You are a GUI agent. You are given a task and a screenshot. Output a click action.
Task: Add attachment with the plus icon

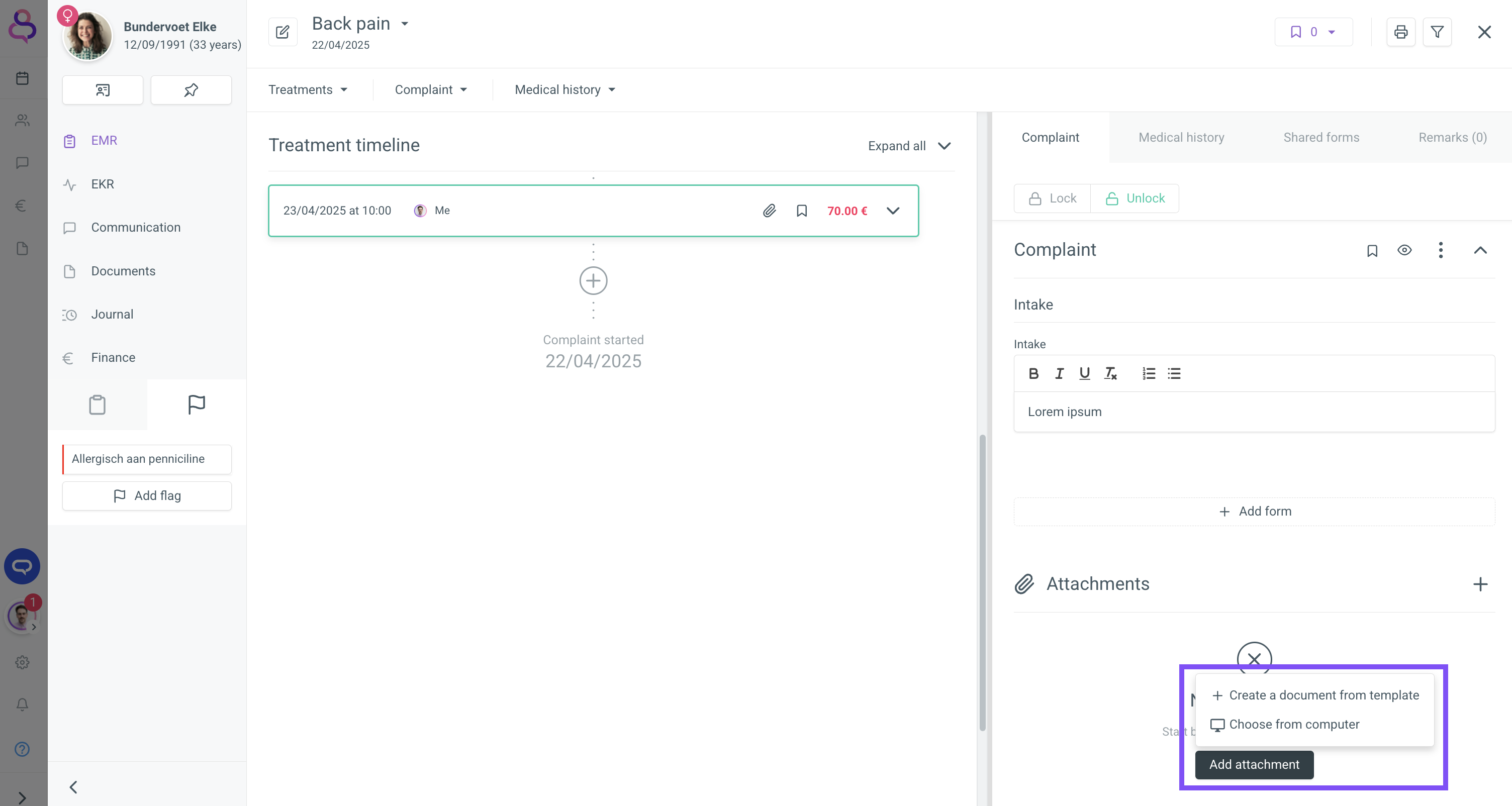tap(1480, 584)
